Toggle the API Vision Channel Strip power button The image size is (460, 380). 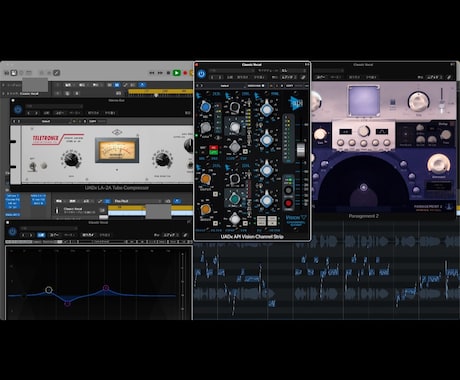[201, 74]
